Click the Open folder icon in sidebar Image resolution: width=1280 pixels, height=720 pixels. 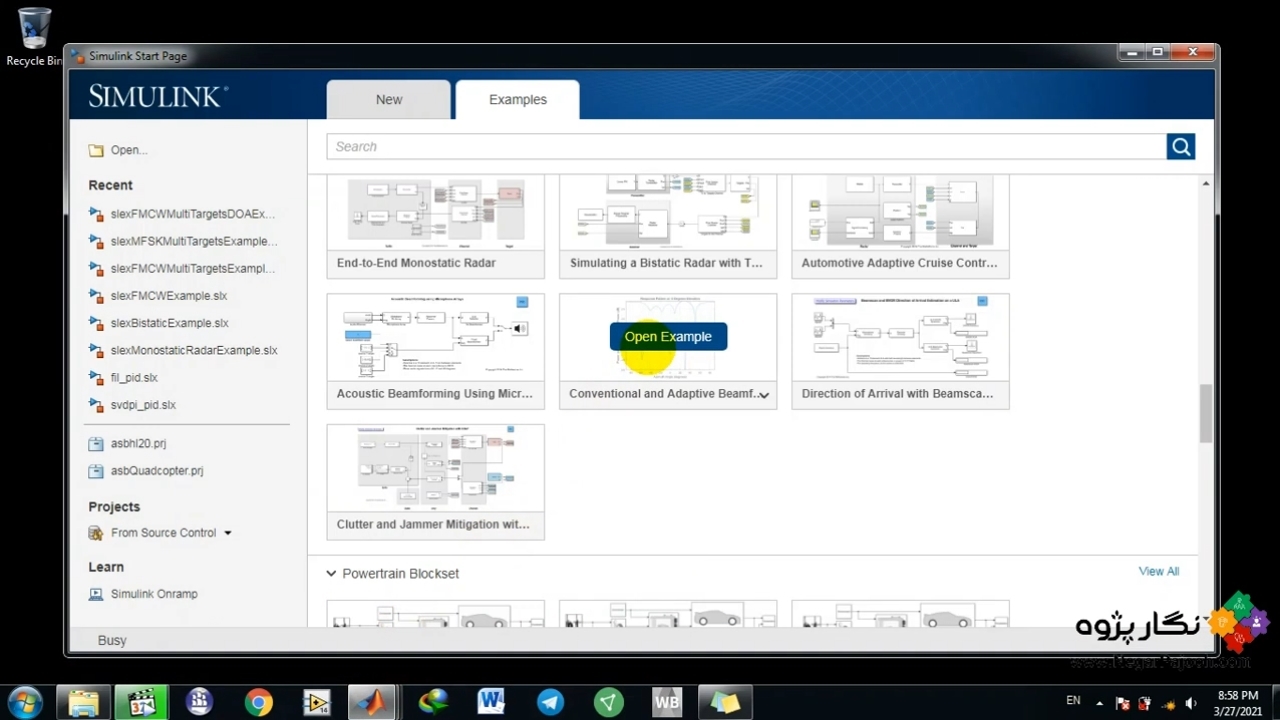coord(96,151)
